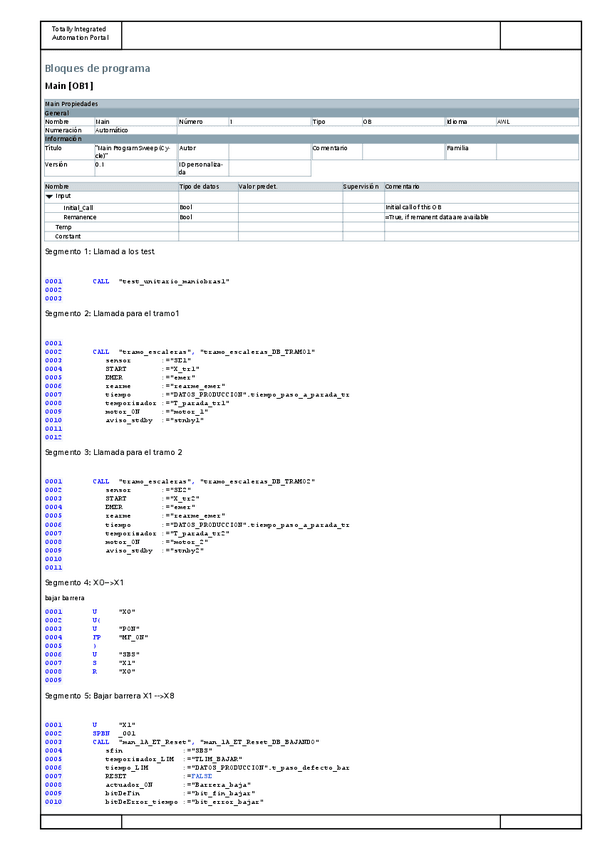This screenshot has height=848, width=600.
Task: Collapse the Input row triangle
Action: tap(49, 197)
